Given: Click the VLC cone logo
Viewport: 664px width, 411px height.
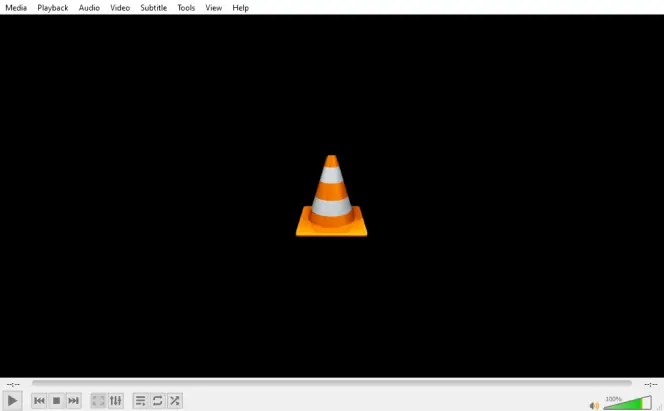Looking at the screenshot, I should (332, 196).
